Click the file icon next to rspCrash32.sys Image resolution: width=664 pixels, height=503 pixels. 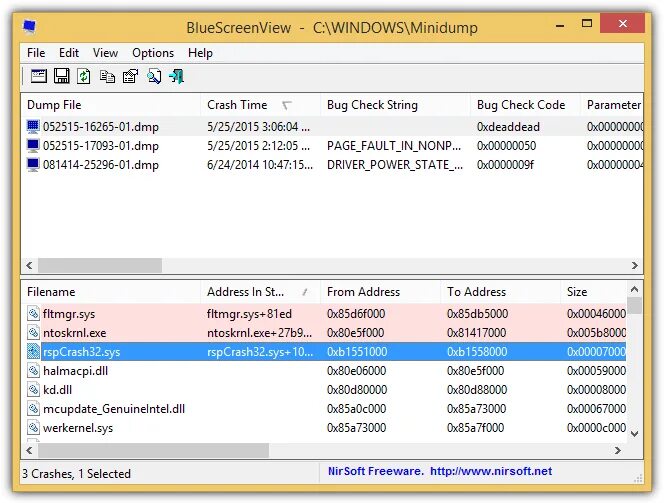33,352
